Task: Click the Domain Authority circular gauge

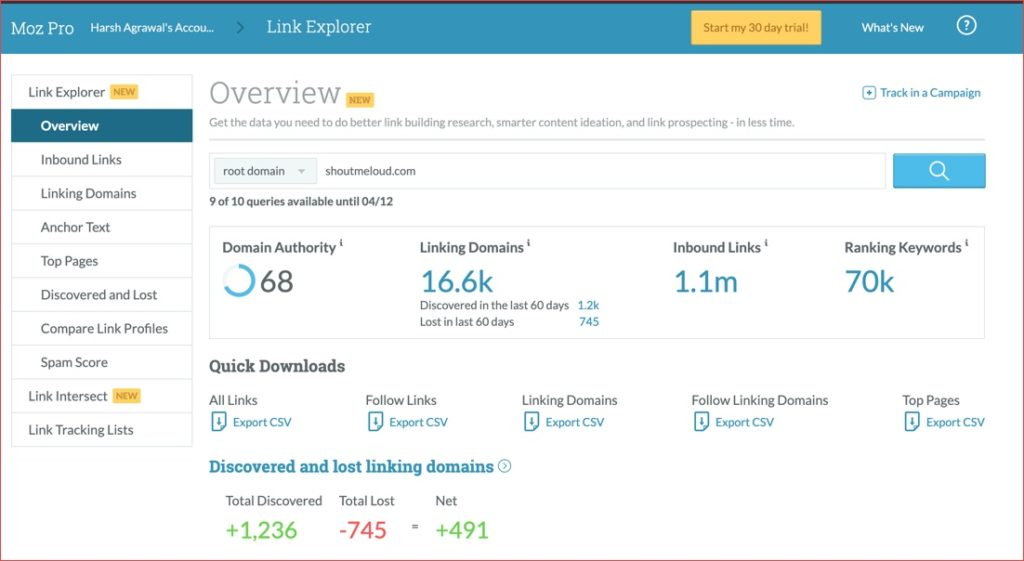Action: (x=238, y=281)
